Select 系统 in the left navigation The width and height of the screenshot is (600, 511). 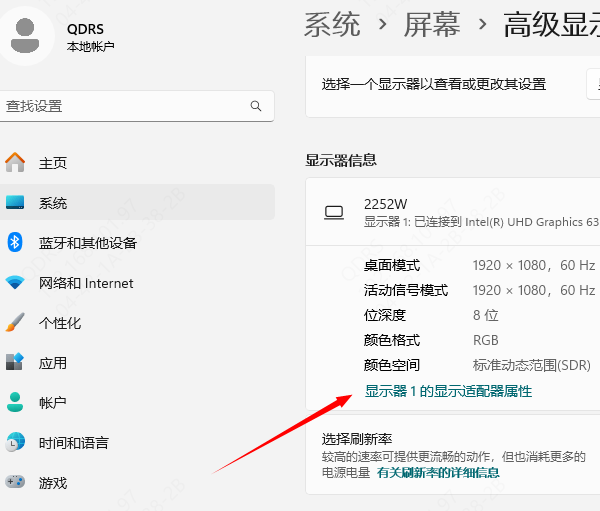[53, 203]
